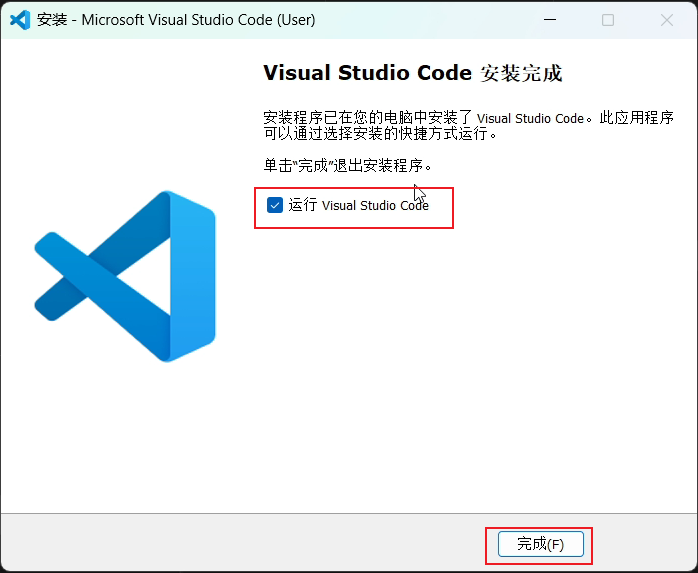Minimize the installer window
The height and width of the screenshot is (573, 698).
coord(550,20)
